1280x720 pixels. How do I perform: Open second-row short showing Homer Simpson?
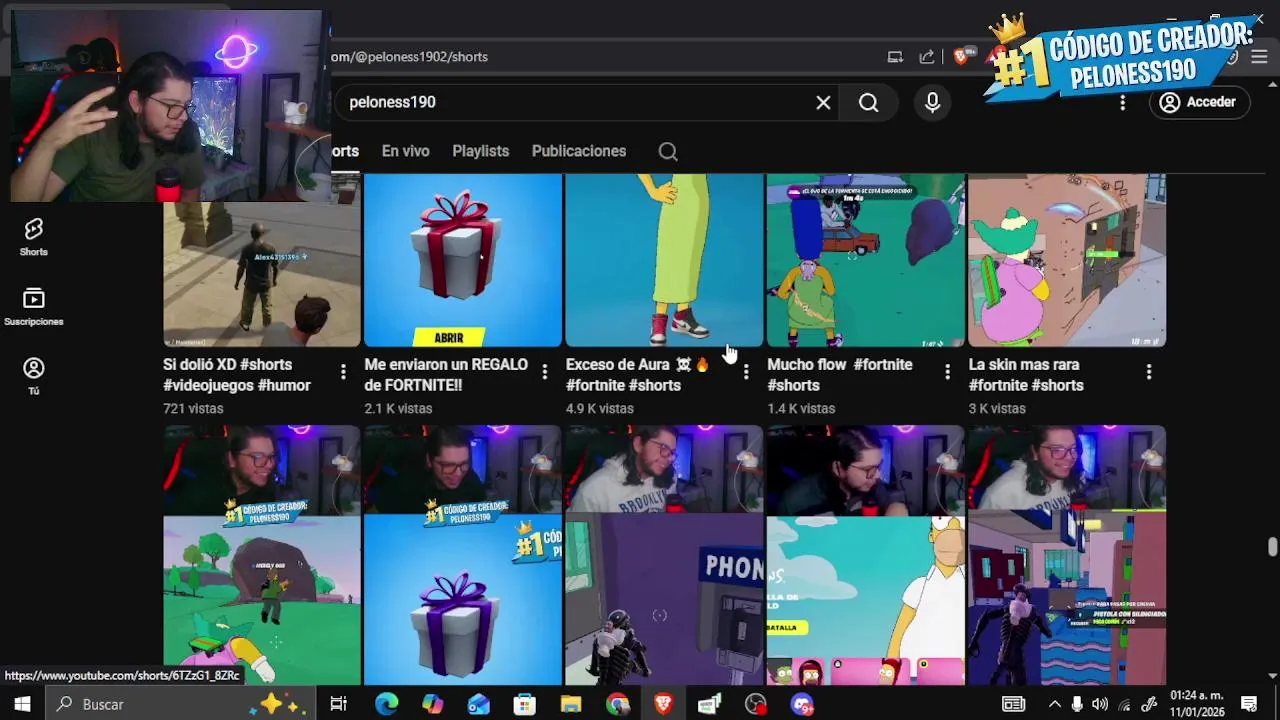pos(866,555)
